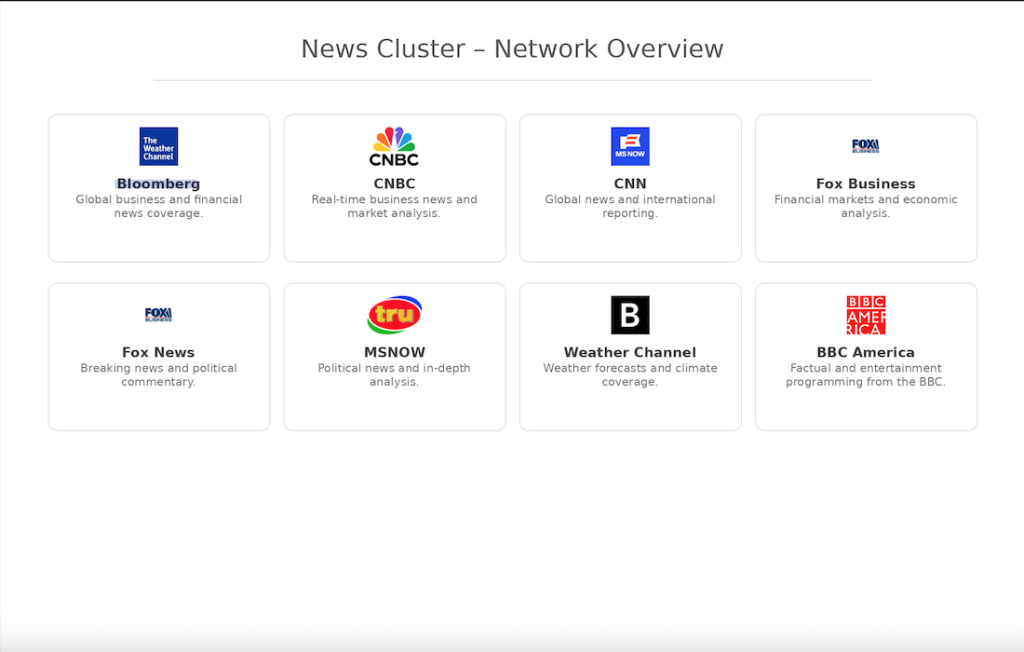This screenshot has height=652, width=1024.
Task: Select the Fox News card title
Action: tap(158, 353)
